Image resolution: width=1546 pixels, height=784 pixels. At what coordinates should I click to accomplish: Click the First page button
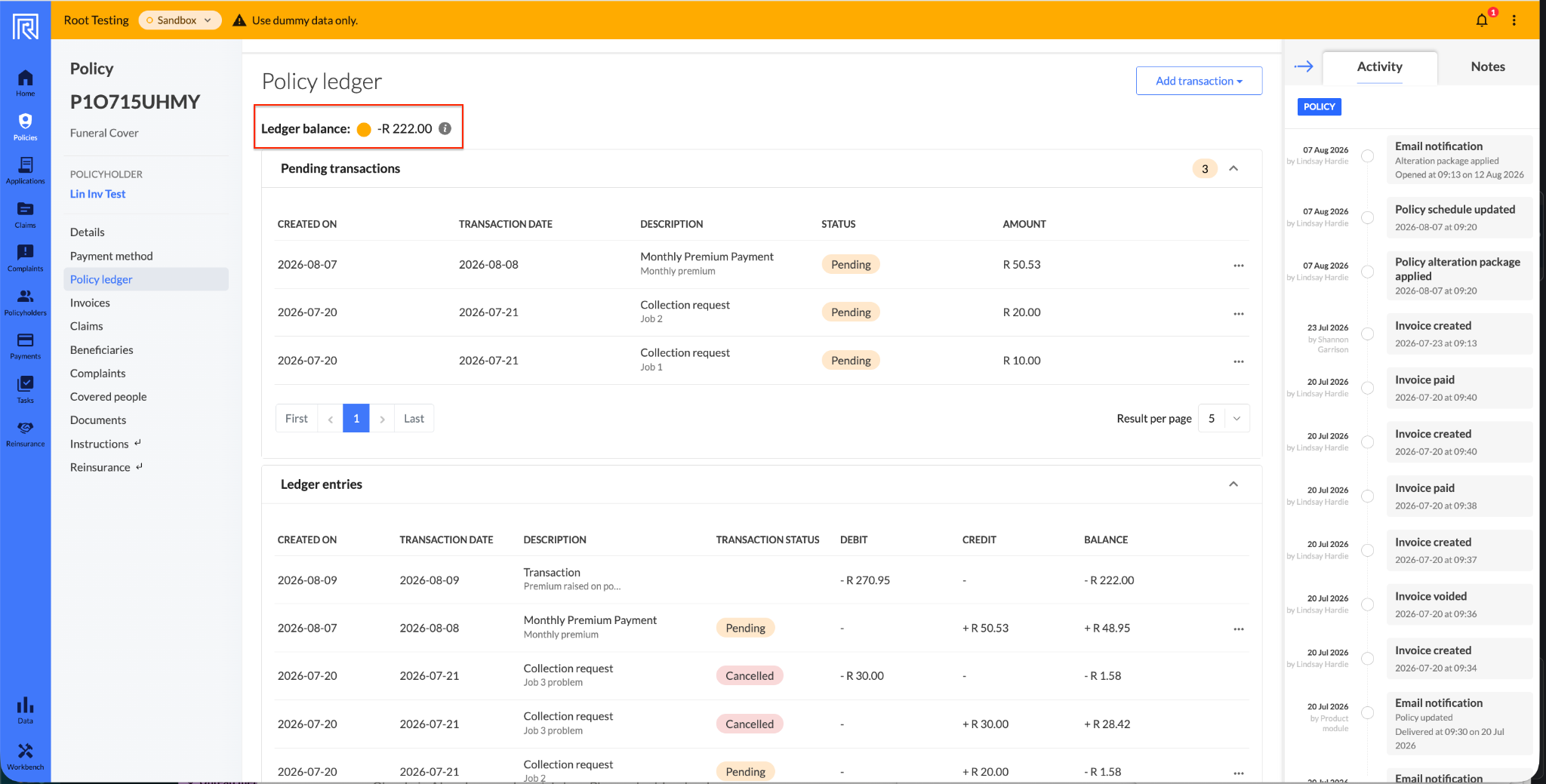coord(297,419)
